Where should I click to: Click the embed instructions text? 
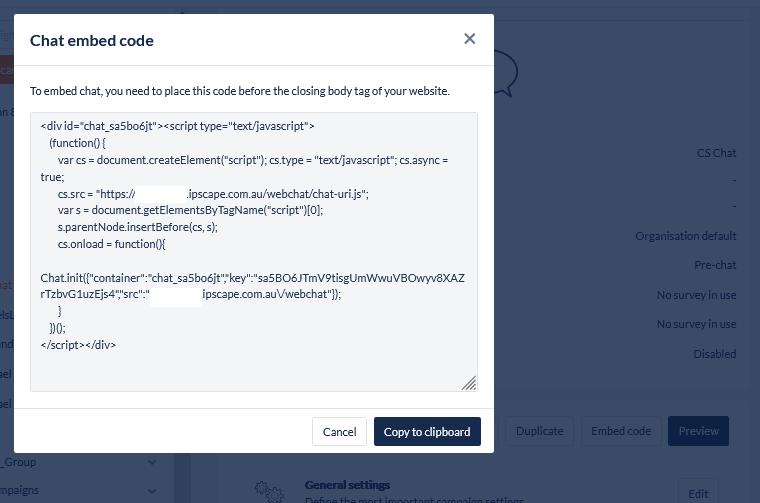[x=240, y=91]
